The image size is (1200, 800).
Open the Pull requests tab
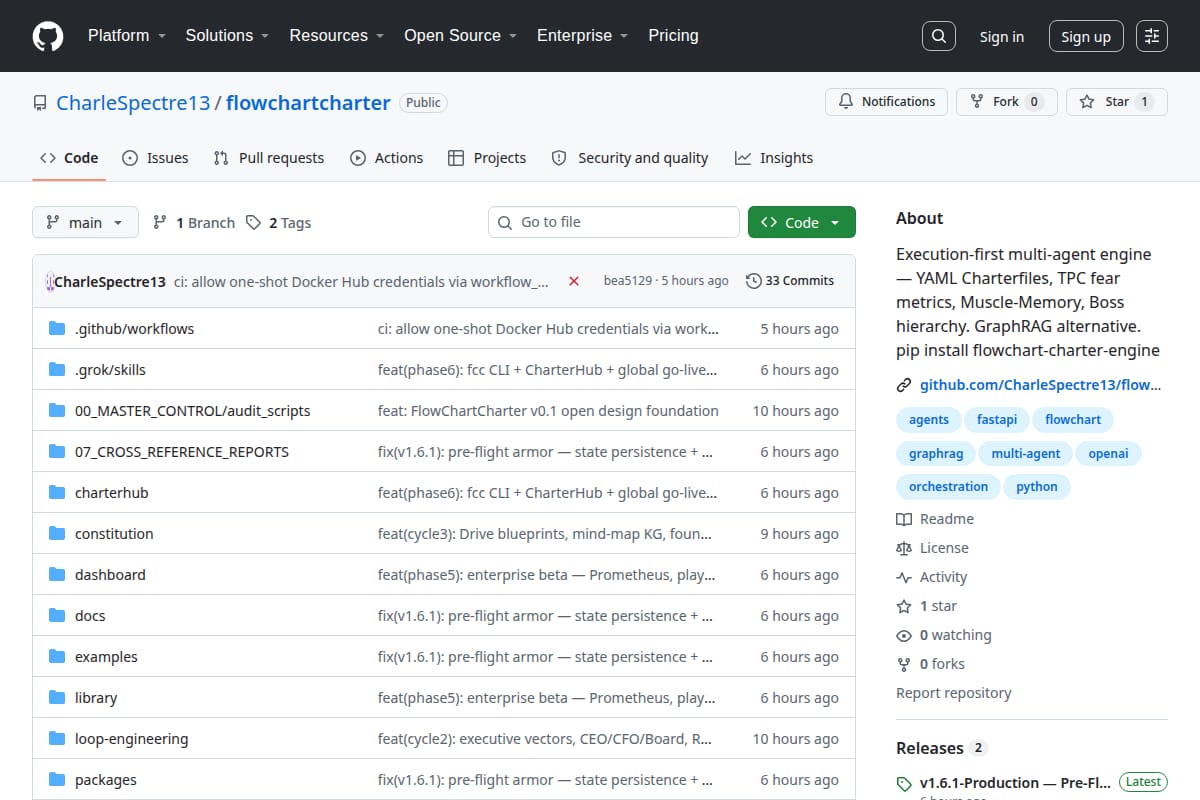(x=269, y=158)
